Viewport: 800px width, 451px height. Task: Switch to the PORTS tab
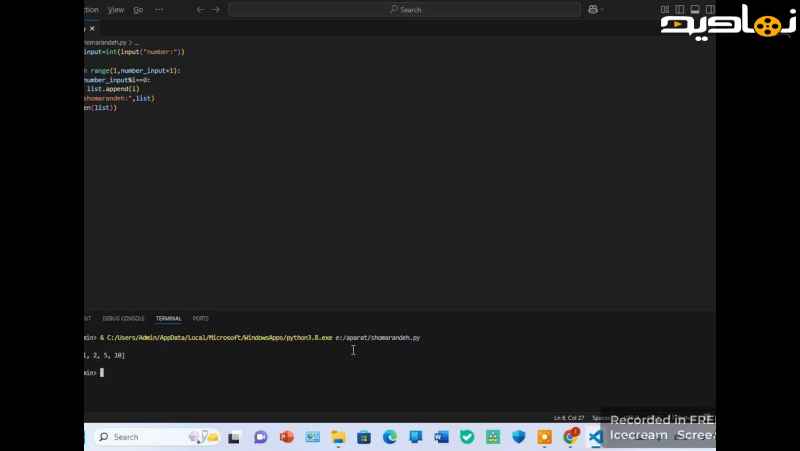pos(201,318)
